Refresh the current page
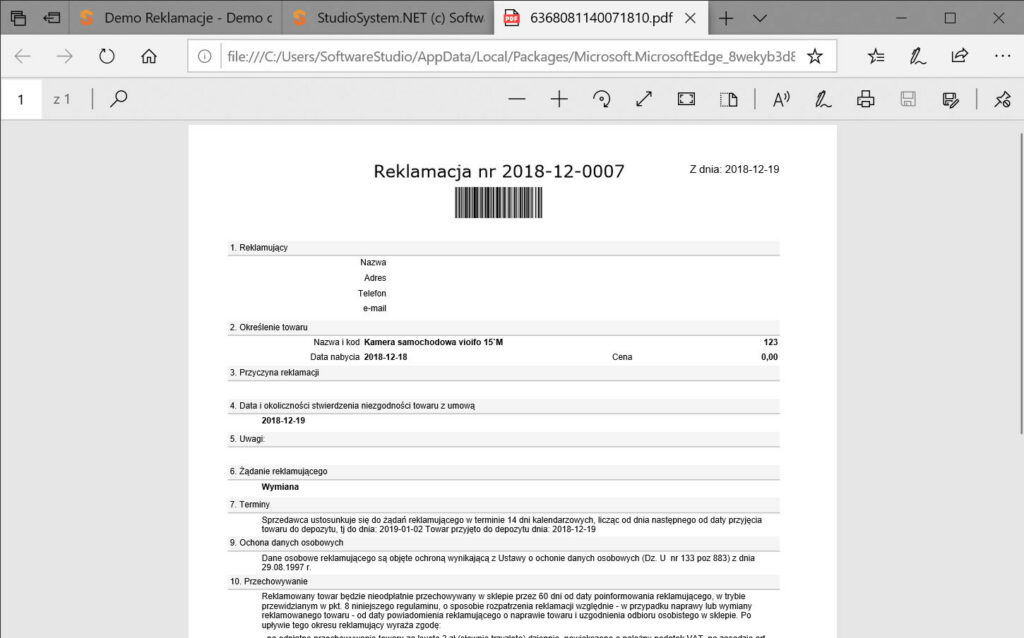This screenshot has height=638, width=1024. pyautogui.click(x=106, y=56)
